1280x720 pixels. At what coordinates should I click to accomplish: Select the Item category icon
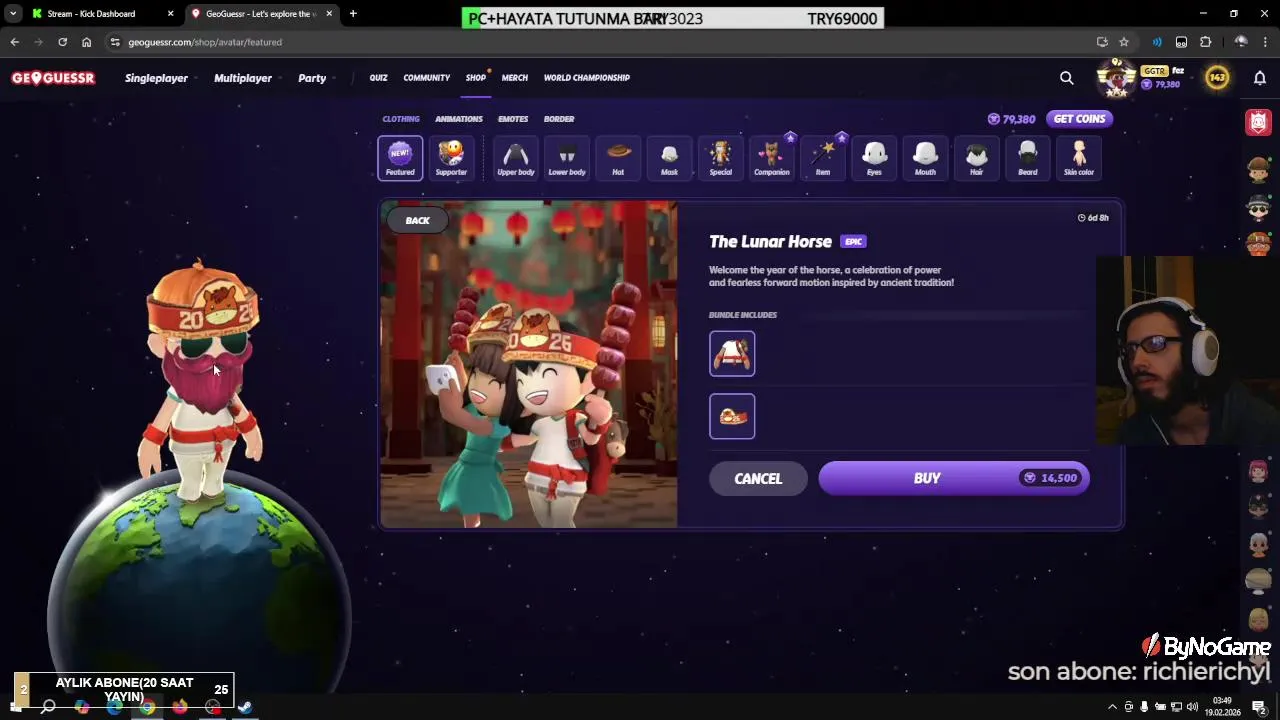823,158
